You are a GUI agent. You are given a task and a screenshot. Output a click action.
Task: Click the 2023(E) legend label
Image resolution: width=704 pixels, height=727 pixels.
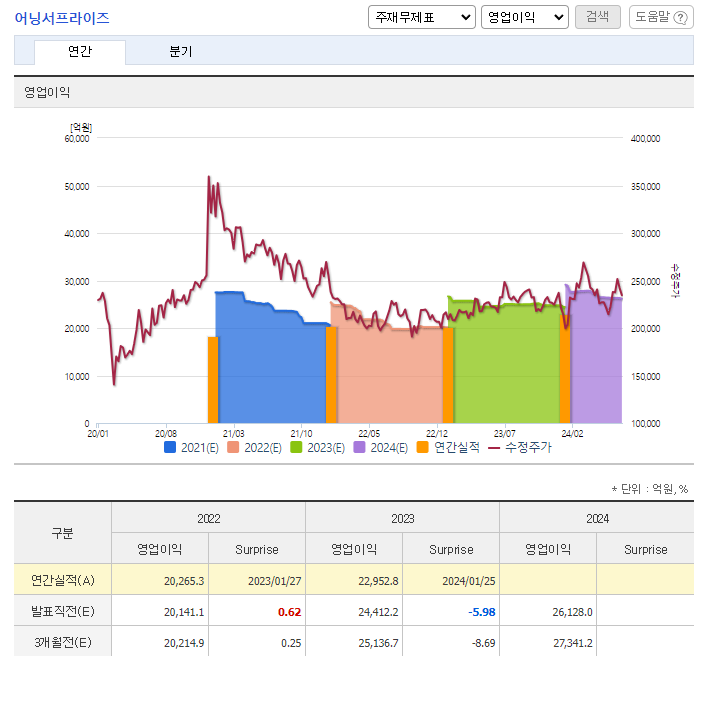tap(326, 447)
